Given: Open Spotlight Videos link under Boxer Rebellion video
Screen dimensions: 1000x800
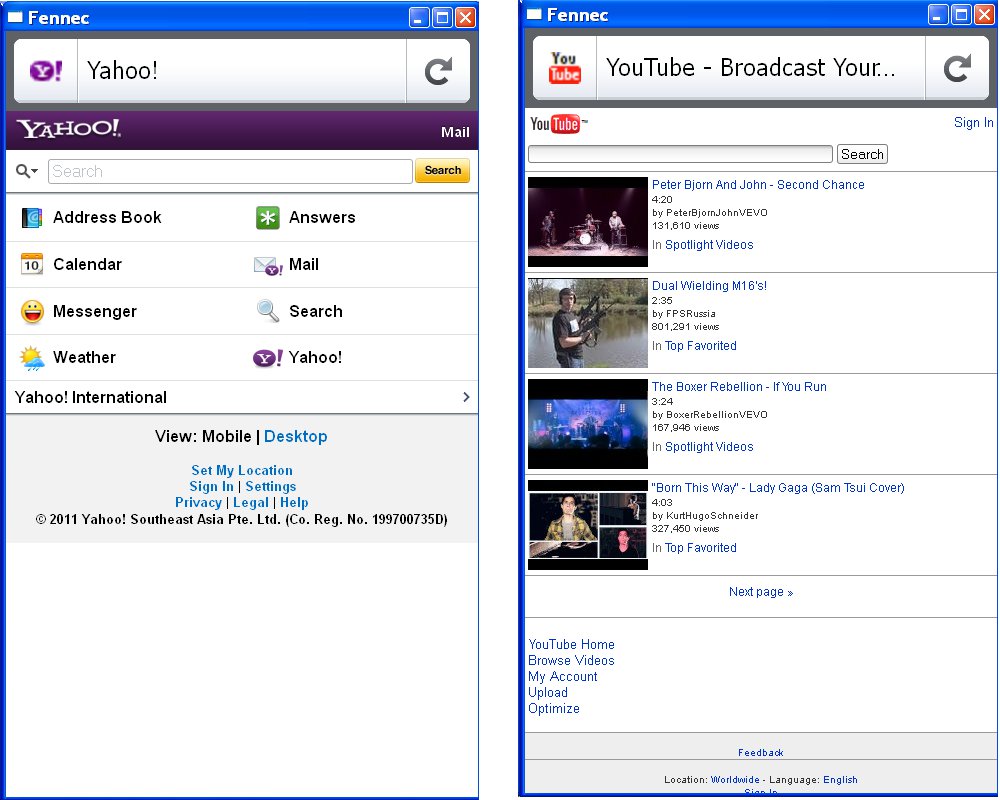Looking at the screenshot, I should pos(709,447).
